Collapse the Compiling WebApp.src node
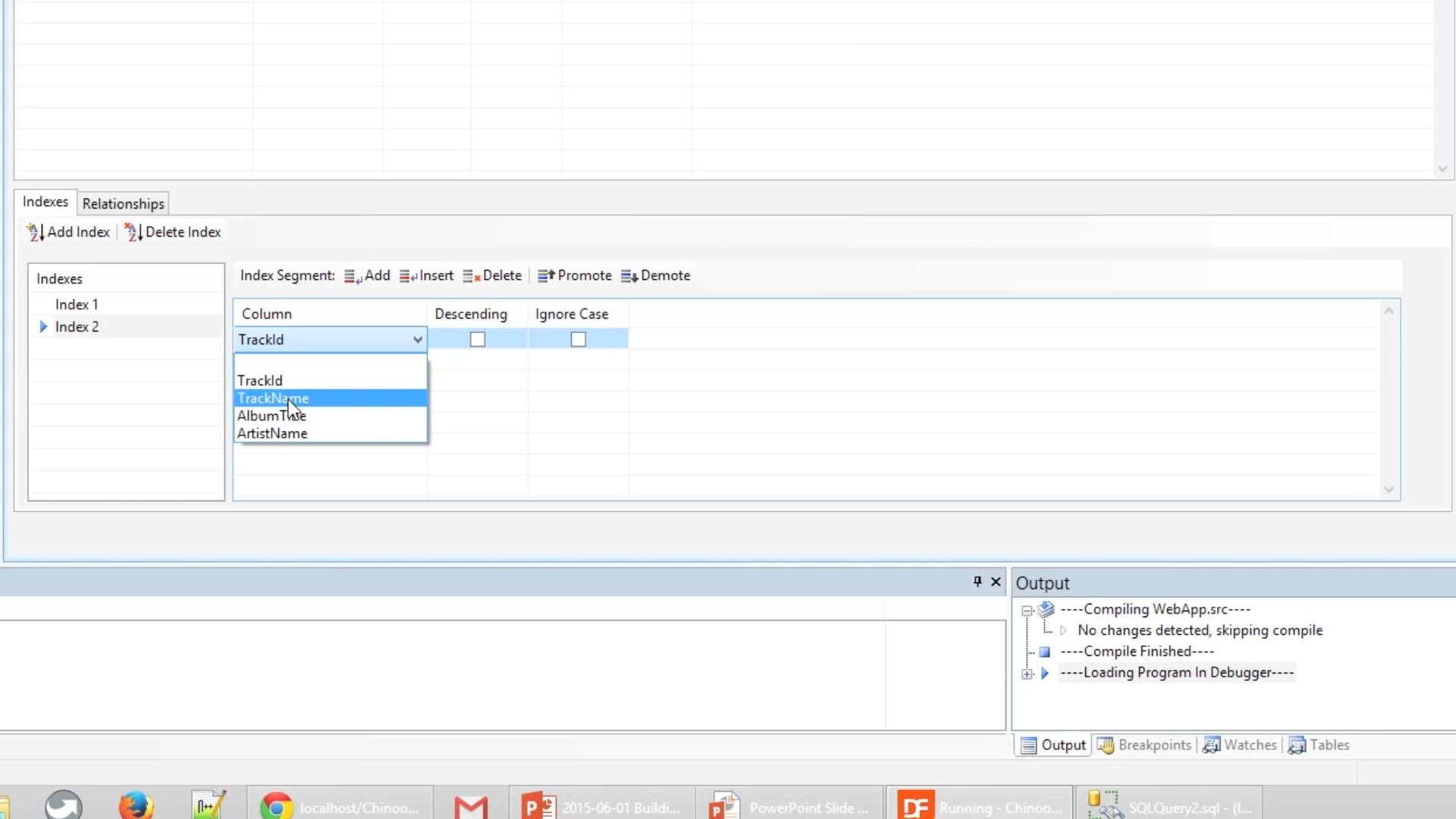Image resolution: width=1456 pixels, height=819 pixels. (x=1028, y=610)
